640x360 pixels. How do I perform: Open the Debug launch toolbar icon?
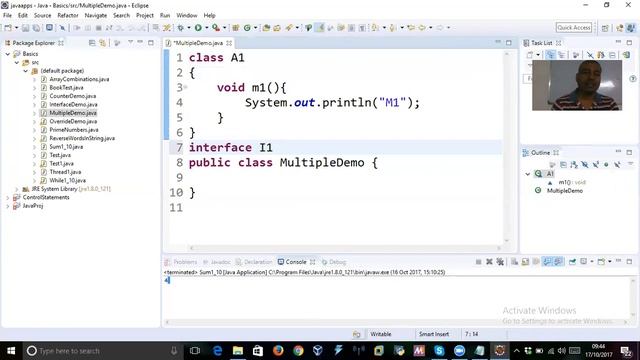point(180,28)
